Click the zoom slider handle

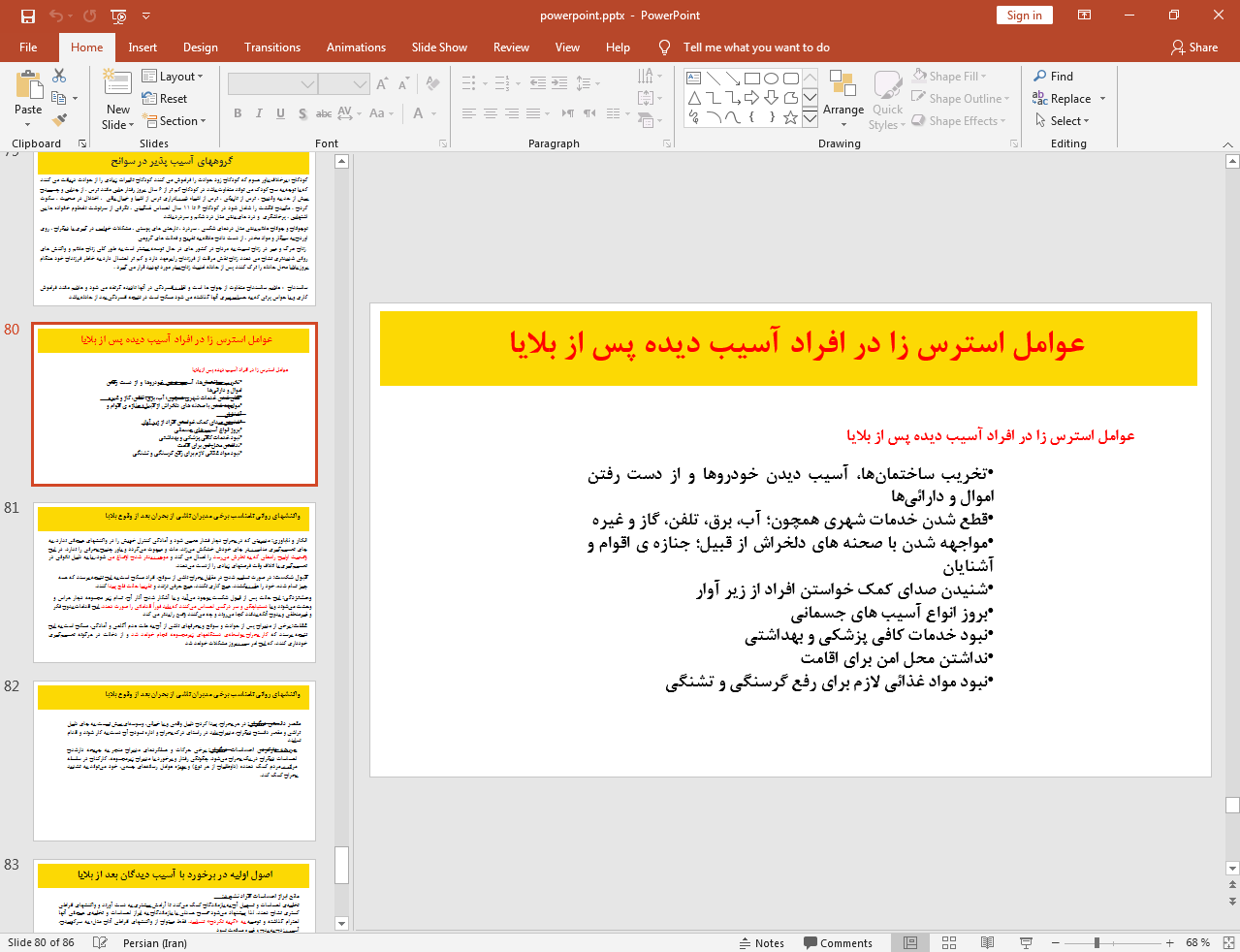[x=1097, y=943]
